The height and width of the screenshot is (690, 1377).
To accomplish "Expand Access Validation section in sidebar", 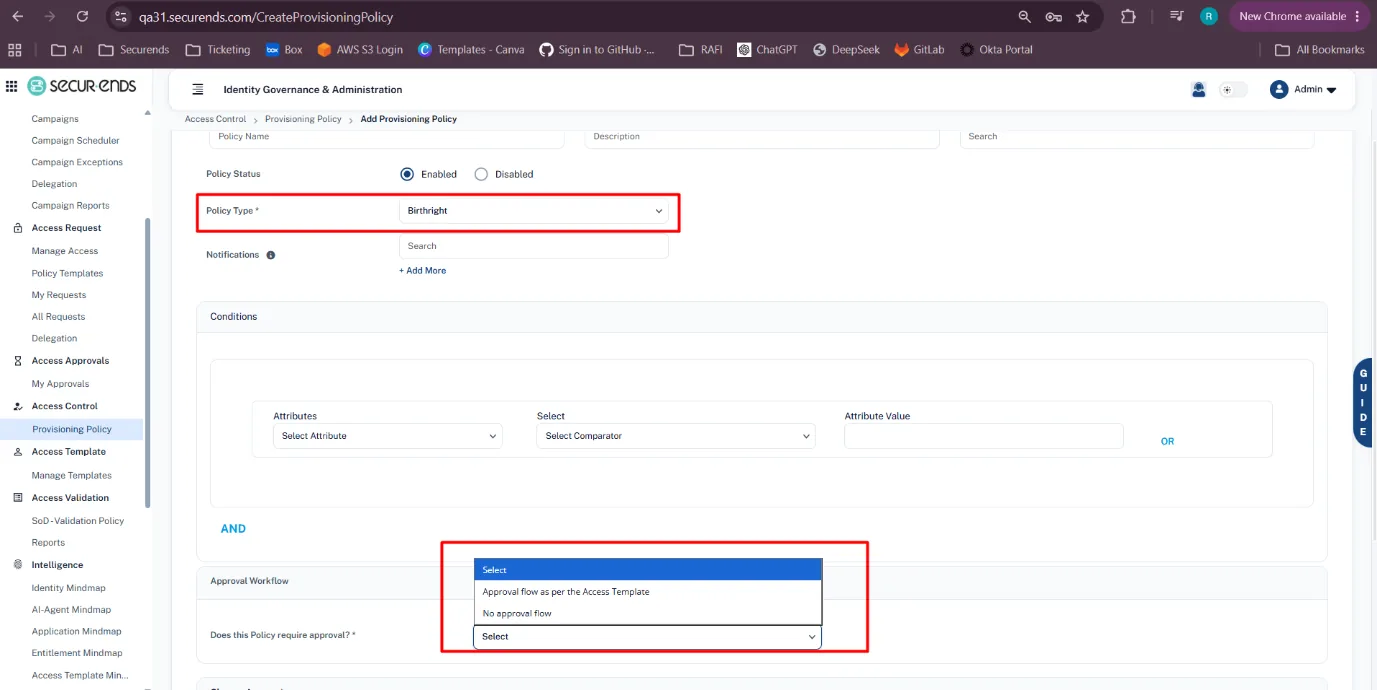I will (70, 498).
